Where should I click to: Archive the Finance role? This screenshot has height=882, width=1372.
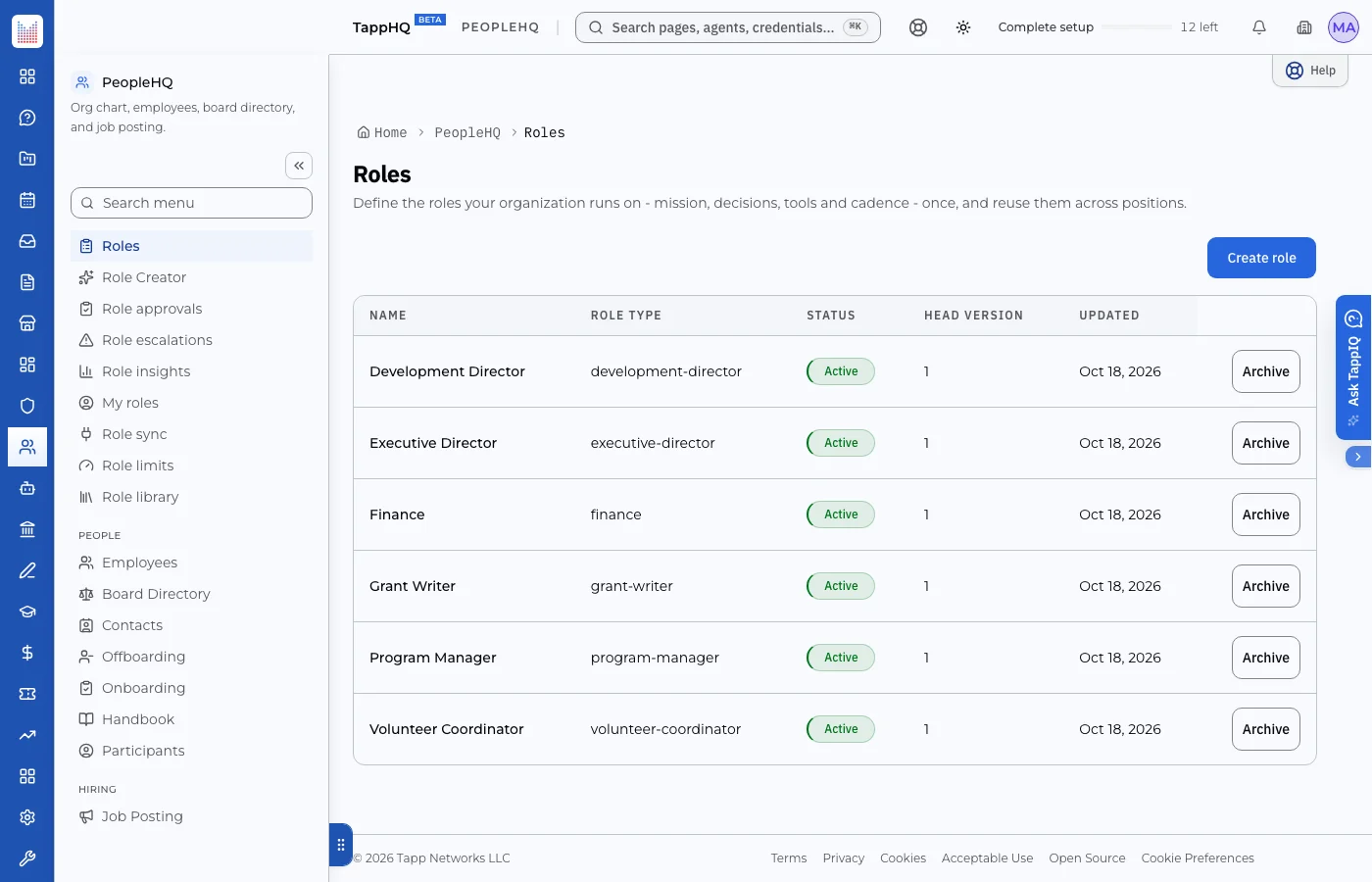tap(1266, 514)
